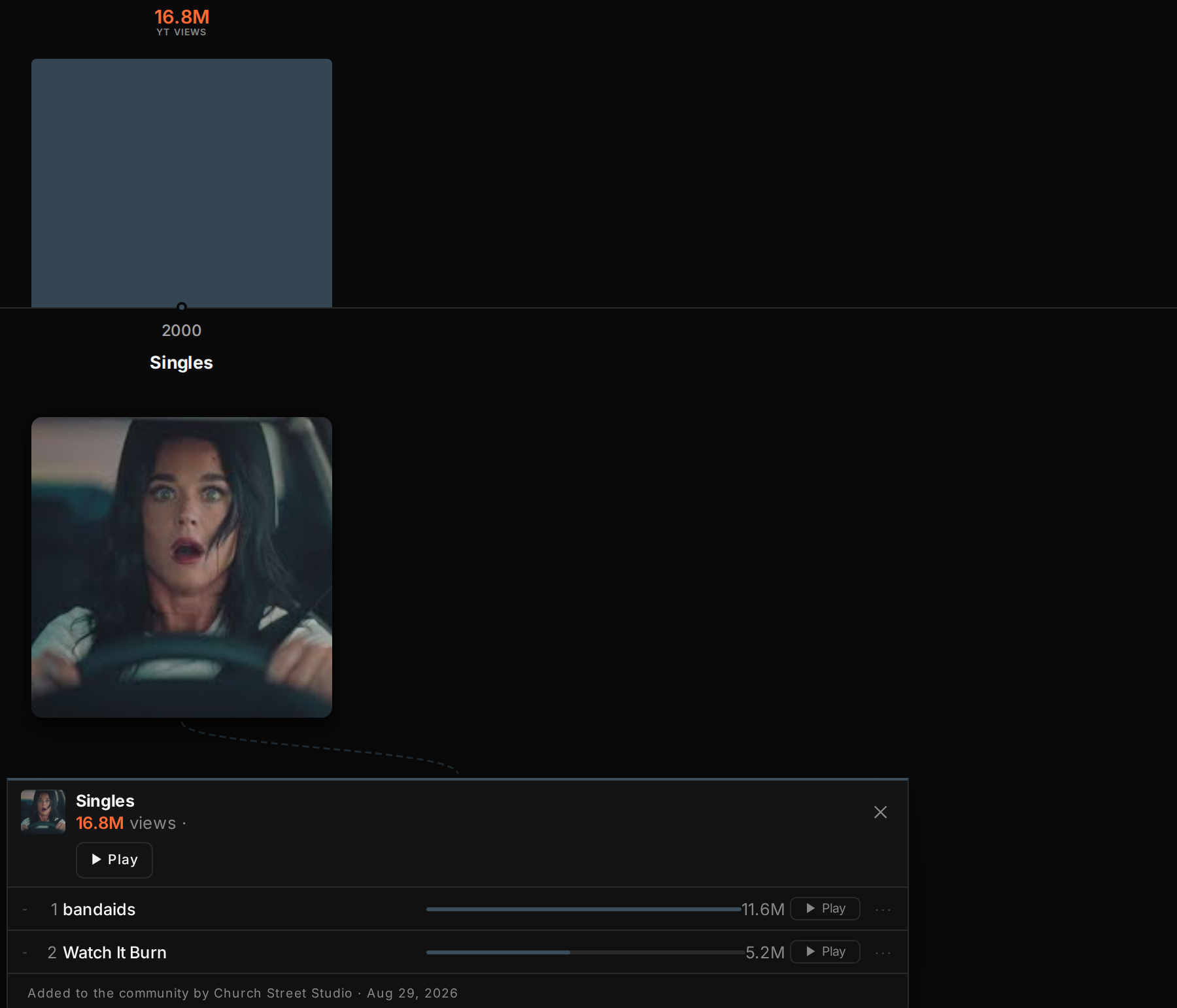Click the bandaids popularity bar
The image size is (1177, 1008).
click(x=583, y=909)
